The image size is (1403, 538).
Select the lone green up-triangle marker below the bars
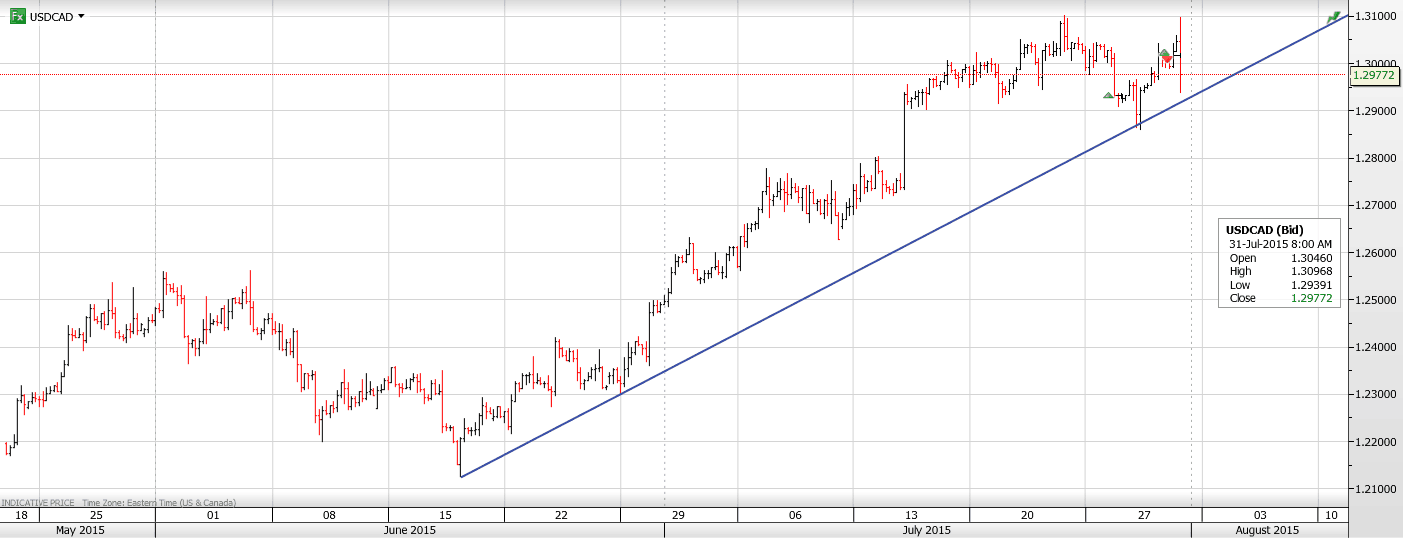pyautogui.click(x=1108, y=95)
